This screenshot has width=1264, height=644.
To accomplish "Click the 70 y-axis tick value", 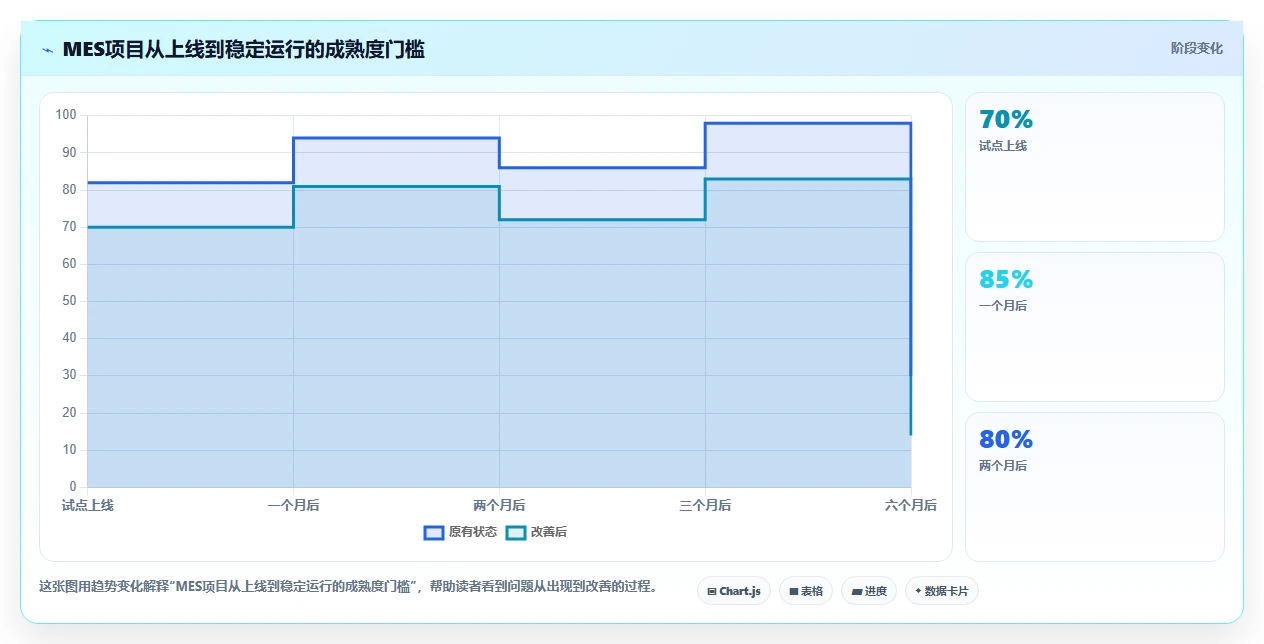I will (69, 227).
